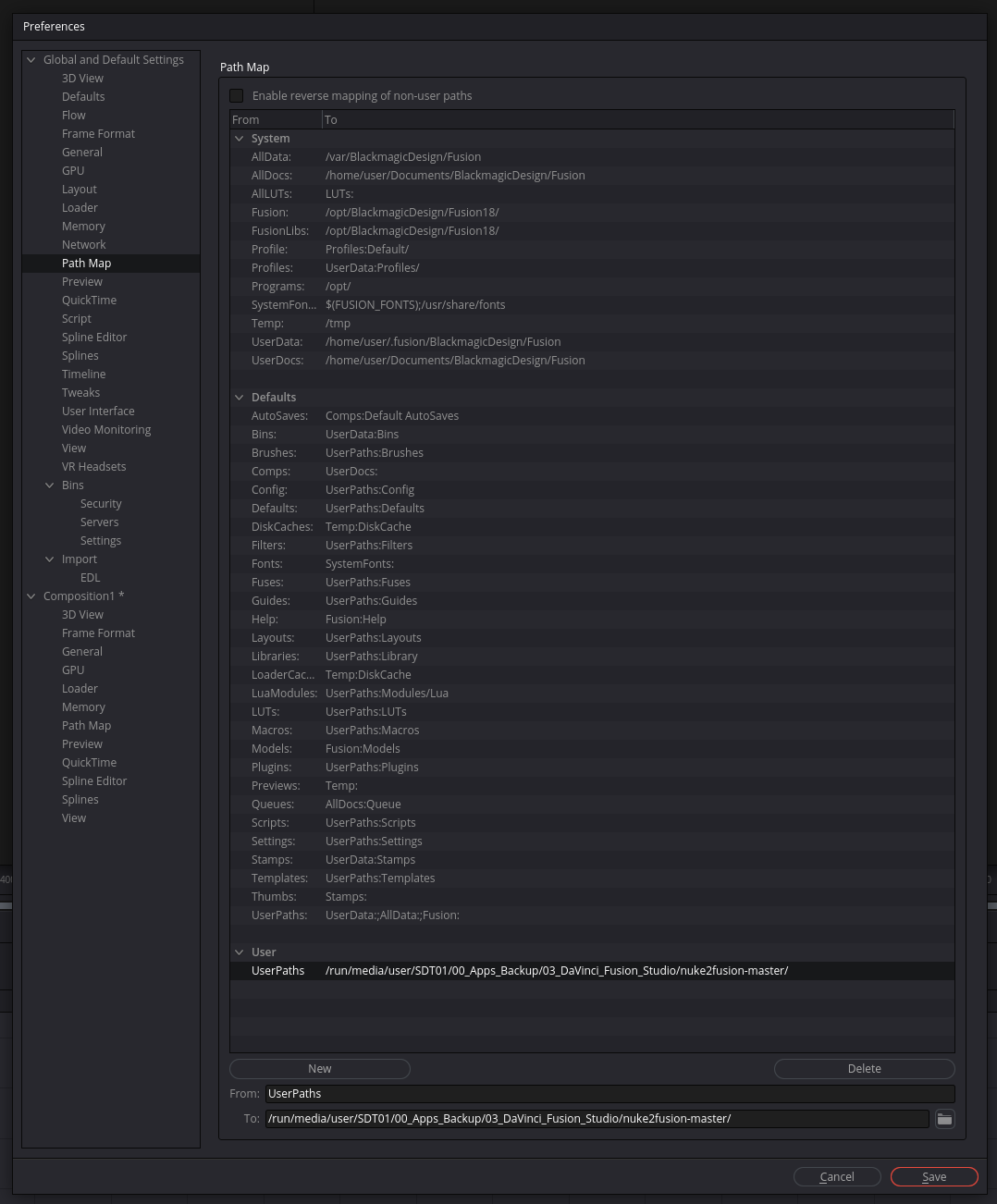
Task: Collapse the Composition1 settings tree
Action: click(31, 596)
